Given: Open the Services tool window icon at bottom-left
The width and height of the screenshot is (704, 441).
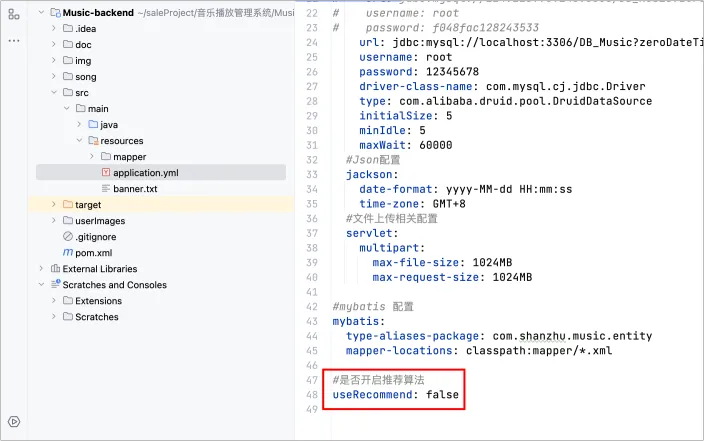Looking at the screenshot, I should (13, 420).
